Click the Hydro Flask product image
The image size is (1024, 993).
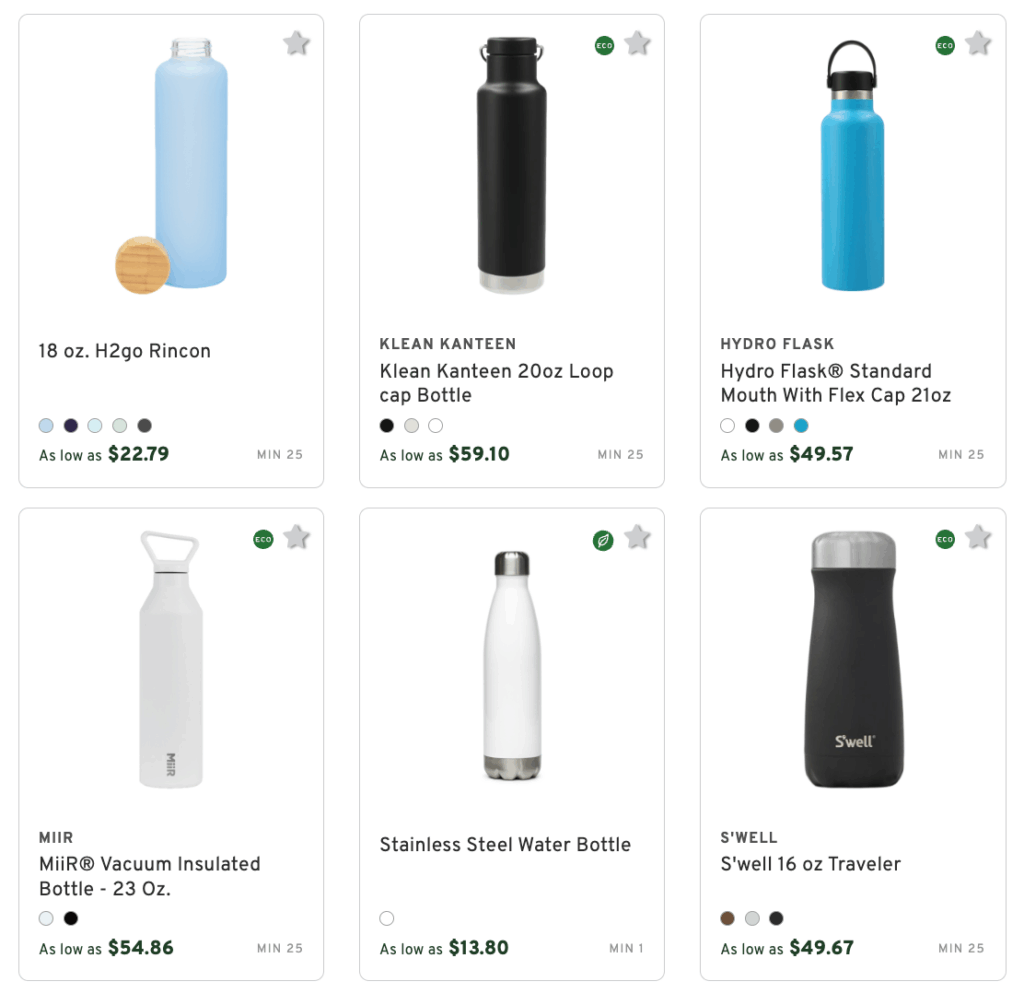(852, 170)
